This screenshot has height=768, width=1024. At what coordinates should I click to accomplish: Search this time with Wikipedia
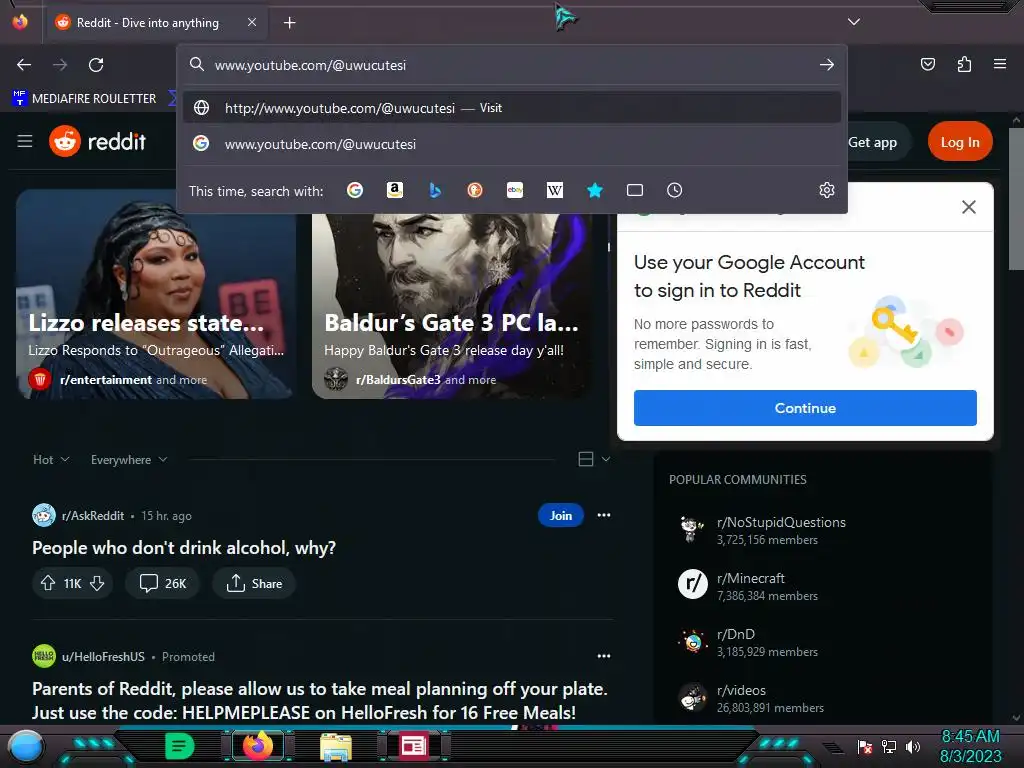tap(554, 190)
